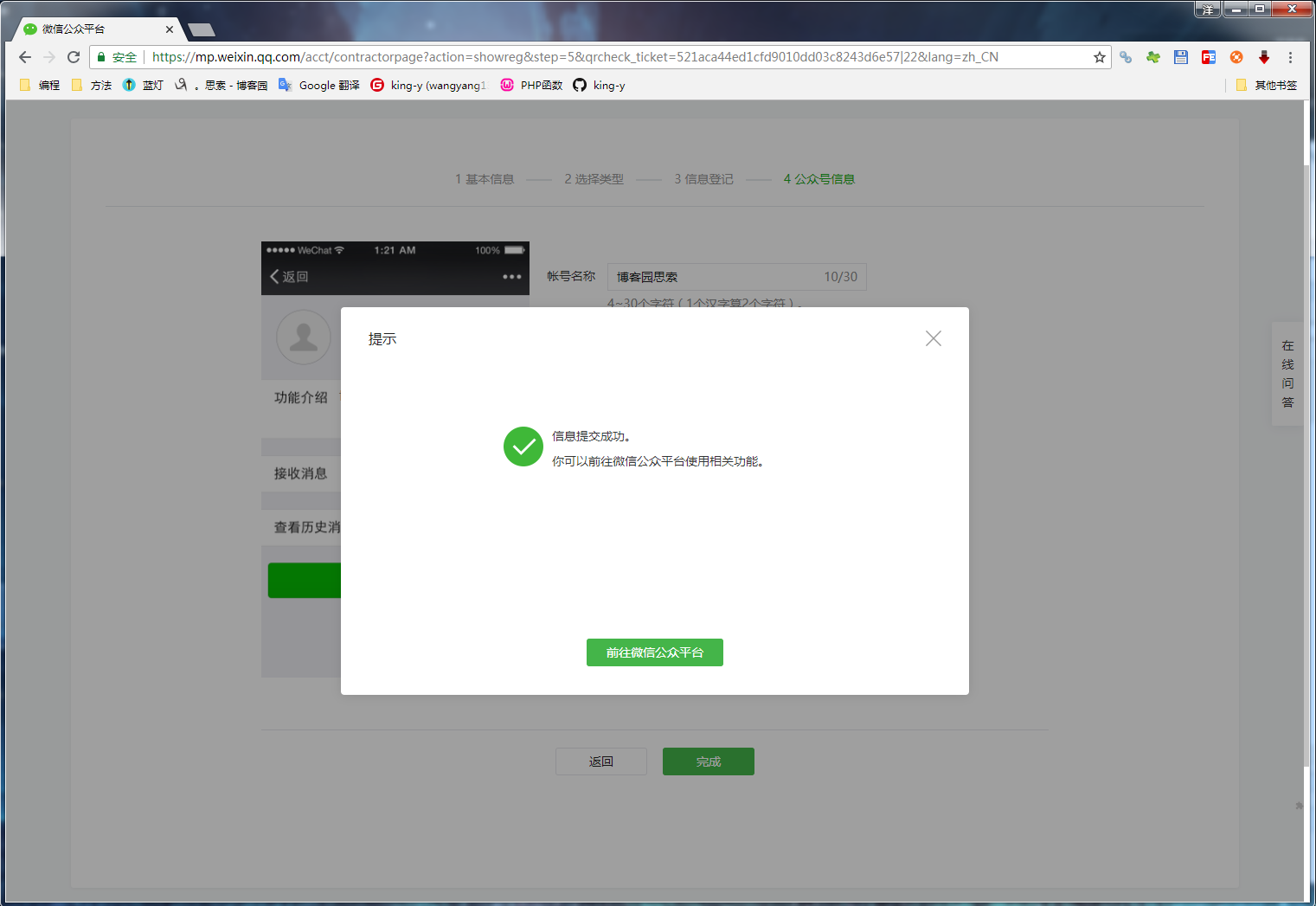1316x906 pixels.
Task: Open the king-y (wangyang1 bookmark
Action: point(428,85)
